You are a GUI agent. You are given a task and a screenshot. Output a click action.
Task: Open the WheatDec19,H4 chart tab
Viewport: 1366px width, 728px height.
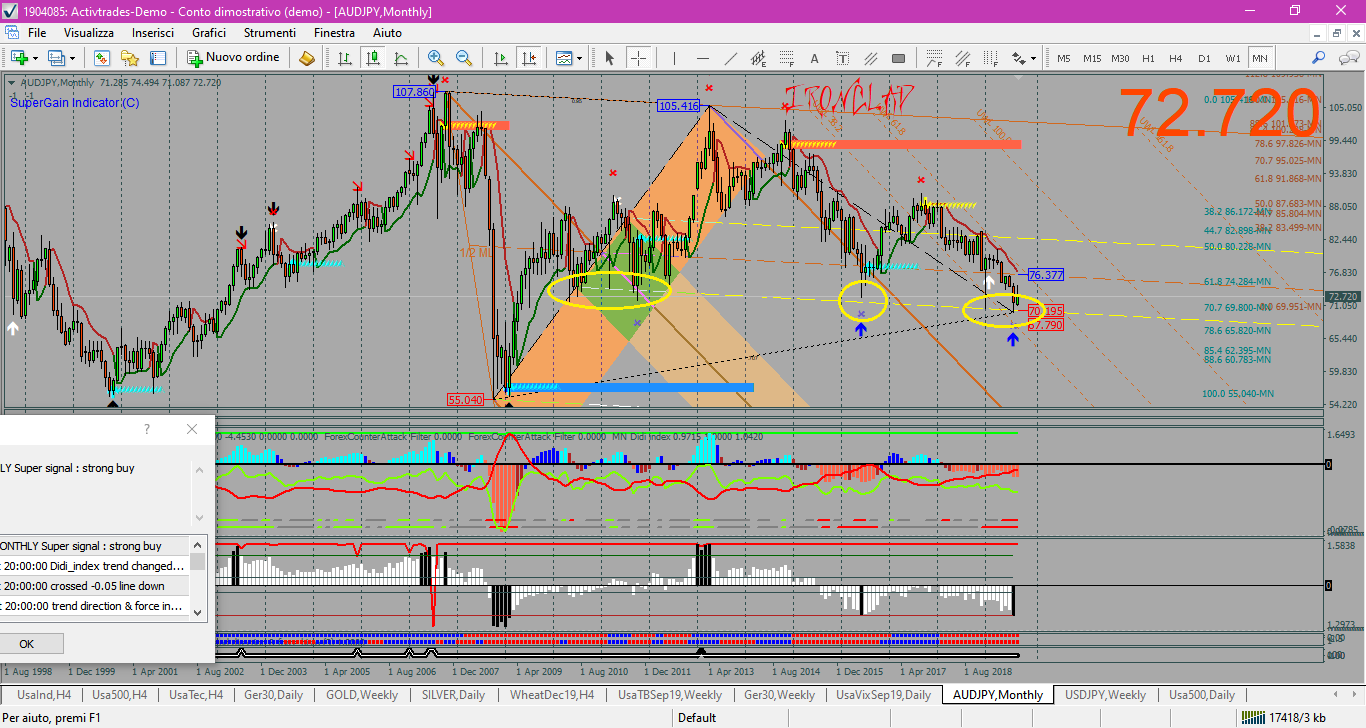[x=553, y=694]
